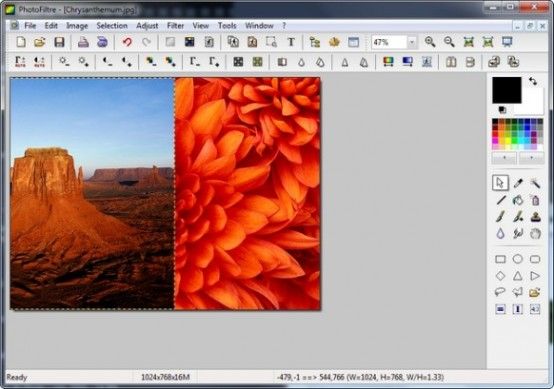Screen dimensions: 554x389
Task: Click the Brightness plus icon
Action: [83, 62]
